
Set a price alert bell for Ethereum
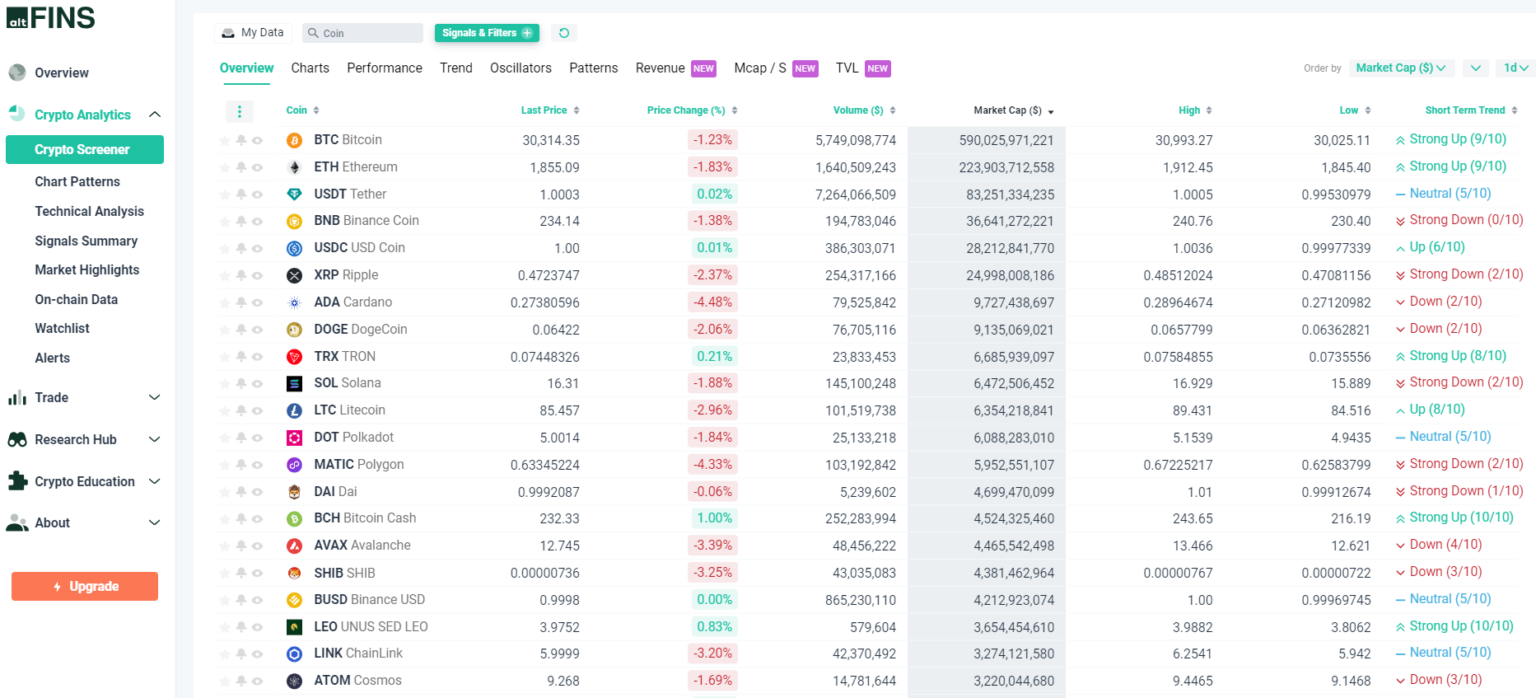(240, 166)
